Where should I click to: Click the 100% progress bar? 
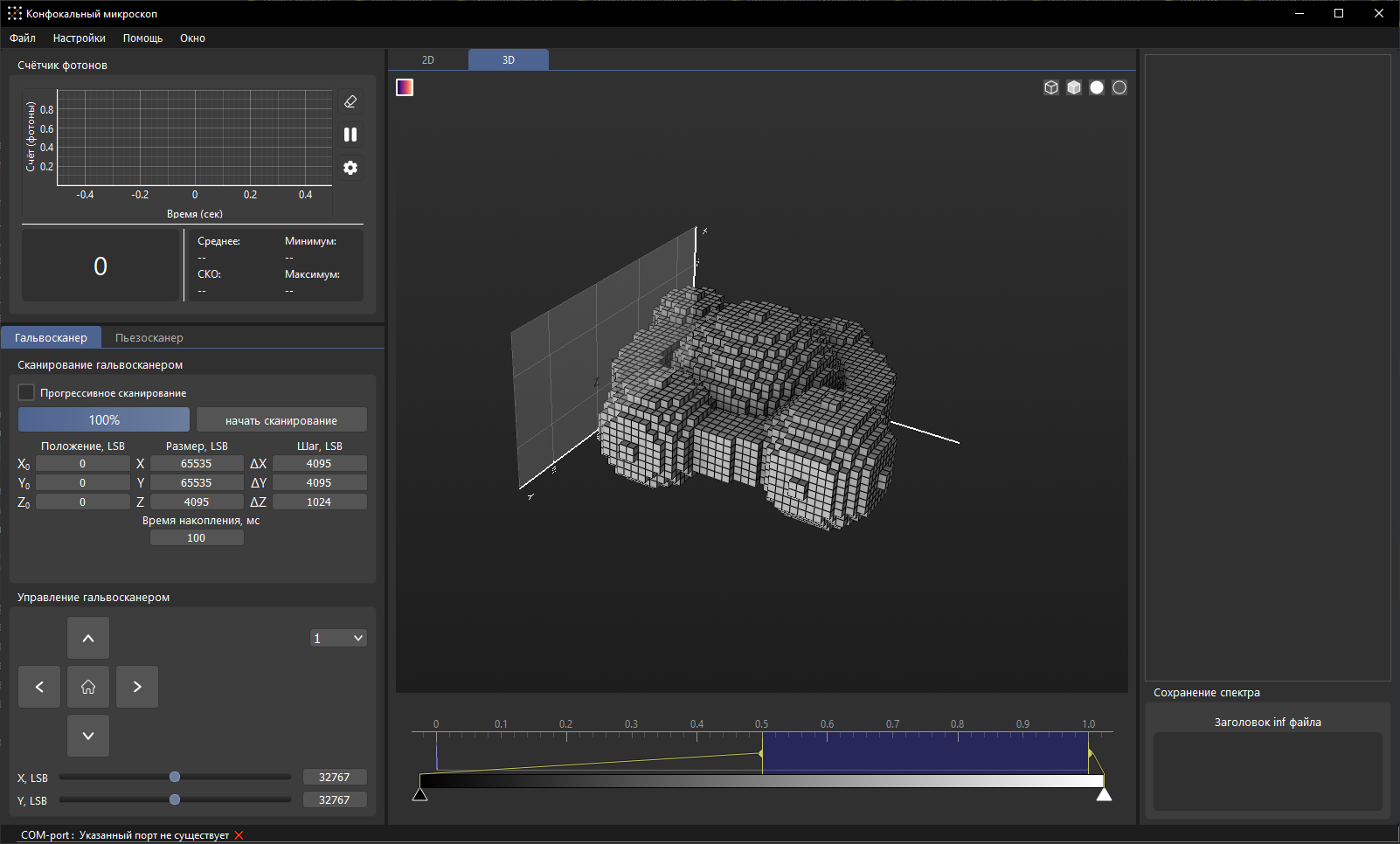(x=104, y=420)
